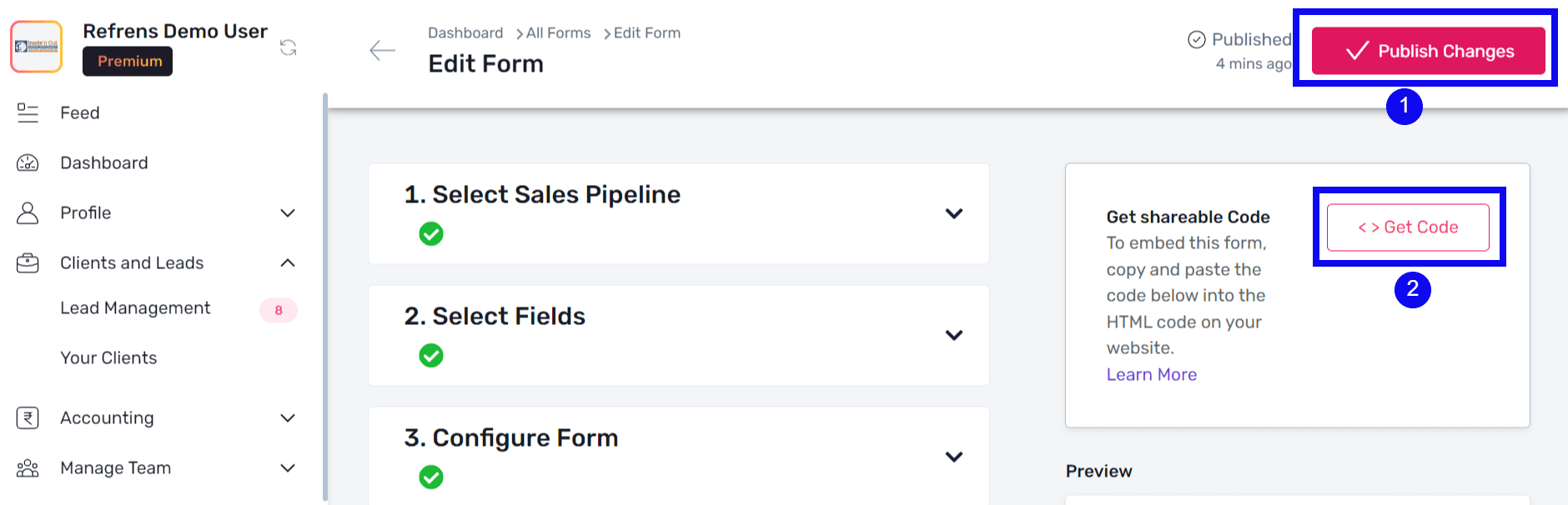Select the Dashboard gauge icon
The image size is (1568, 505).
click(28, 162)
